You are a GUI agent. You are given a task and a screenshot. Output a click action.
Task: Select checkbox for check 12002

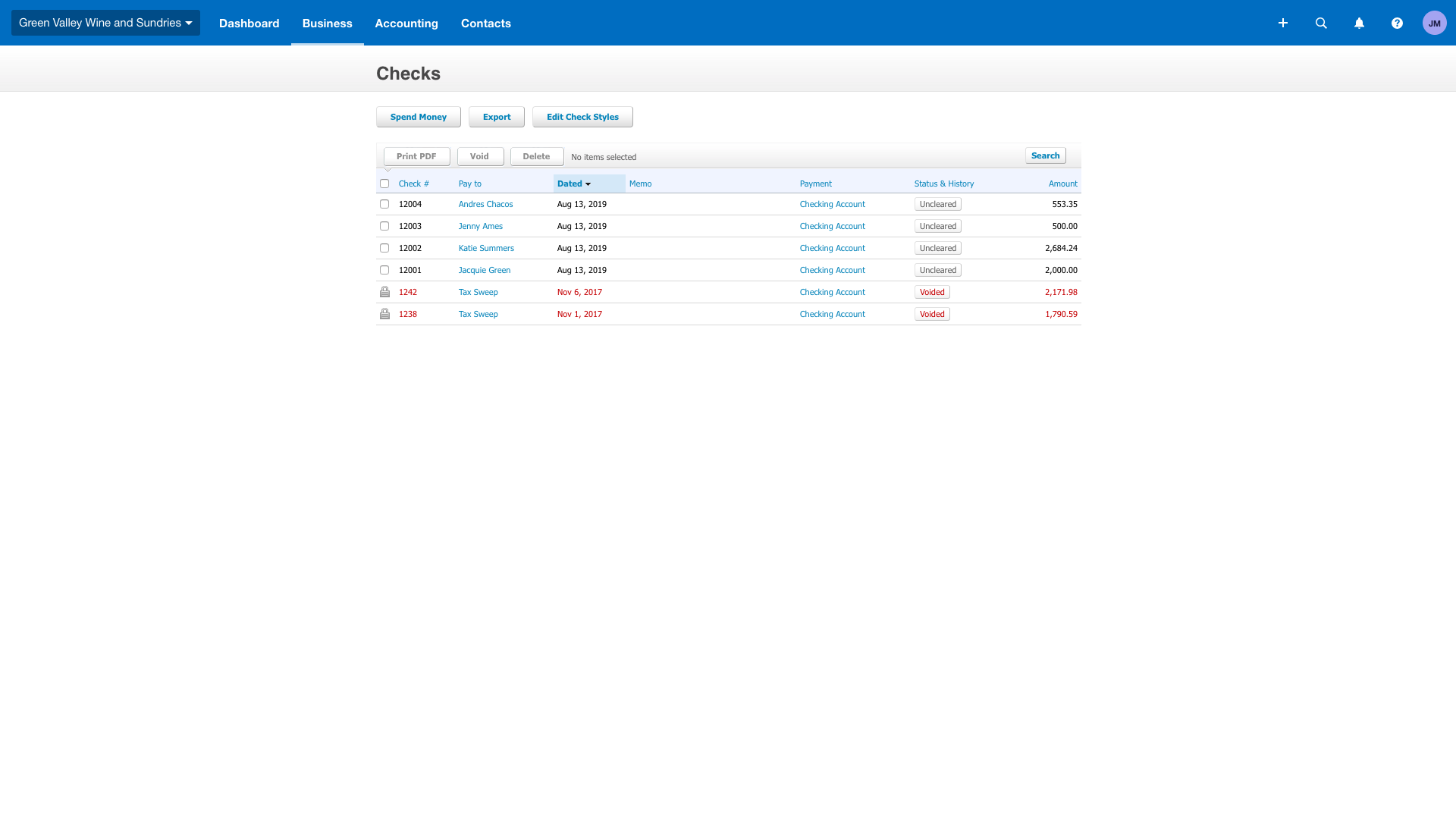384,248
